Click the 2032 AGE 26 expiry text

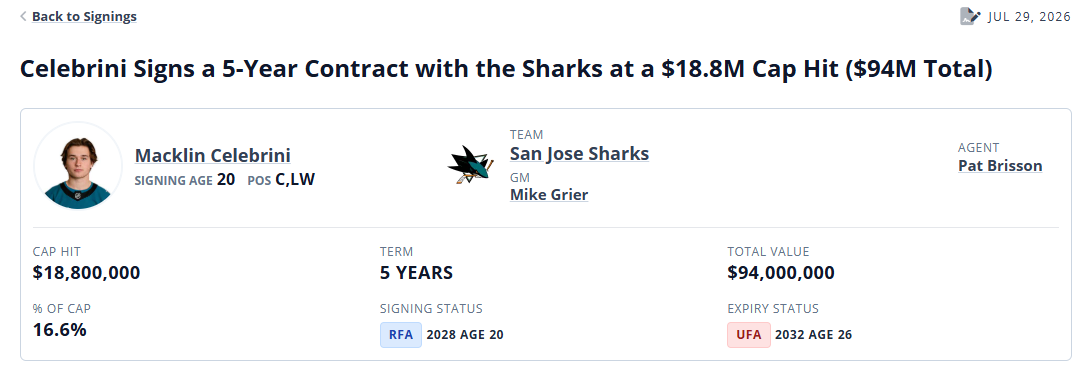(813, 335)
